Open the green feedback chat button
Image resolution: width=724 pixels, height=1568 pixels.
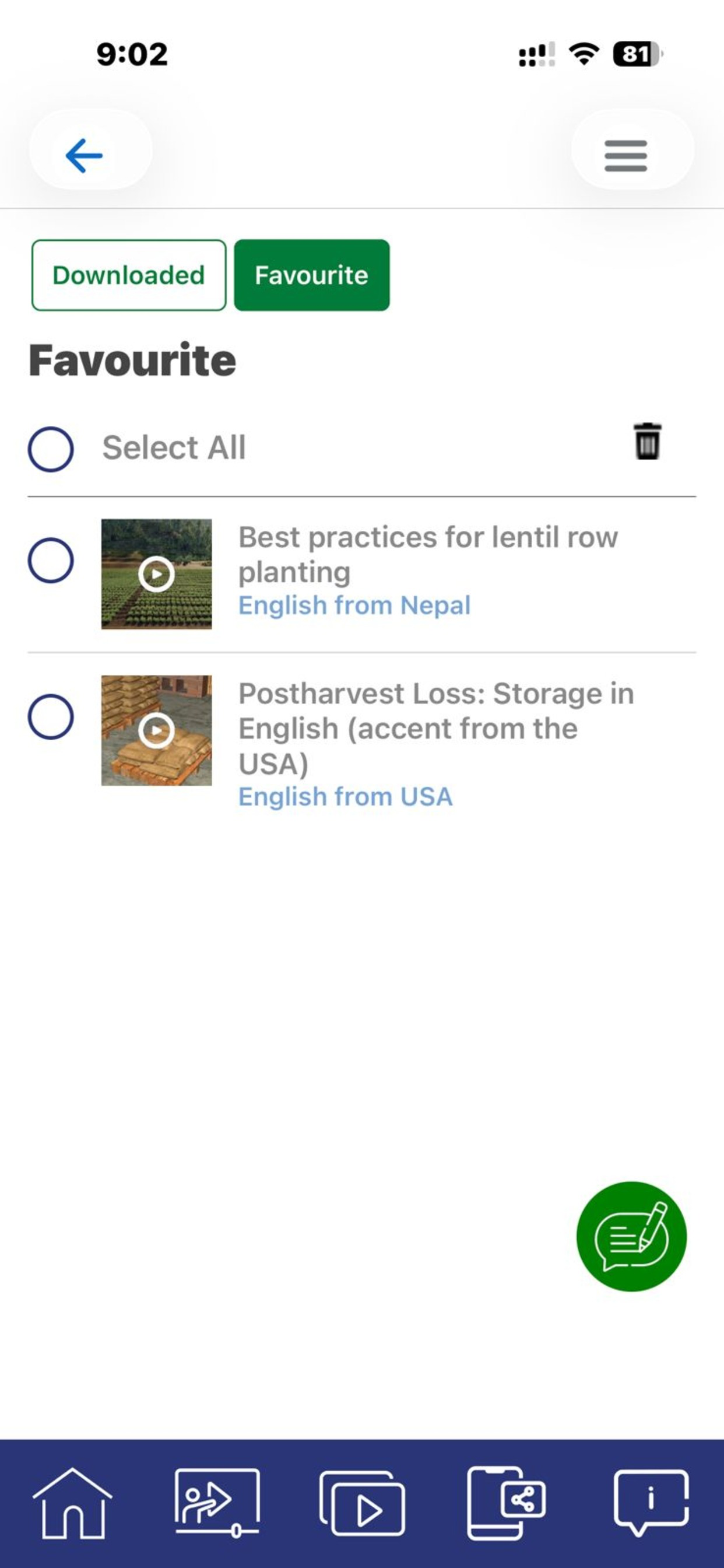coord(631,1236)
